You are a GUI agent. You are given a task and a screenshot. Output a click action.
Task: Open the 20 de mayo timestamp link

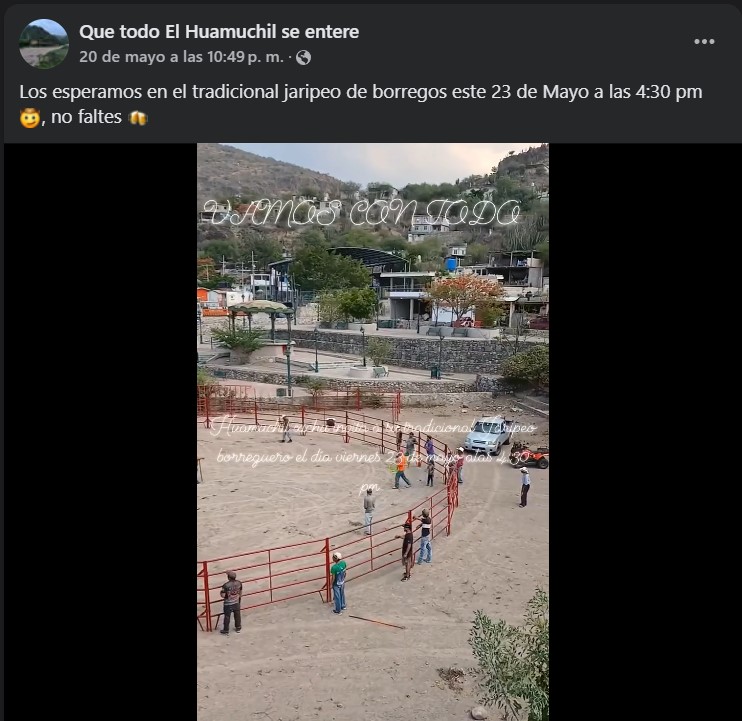[x=181, y=57]
